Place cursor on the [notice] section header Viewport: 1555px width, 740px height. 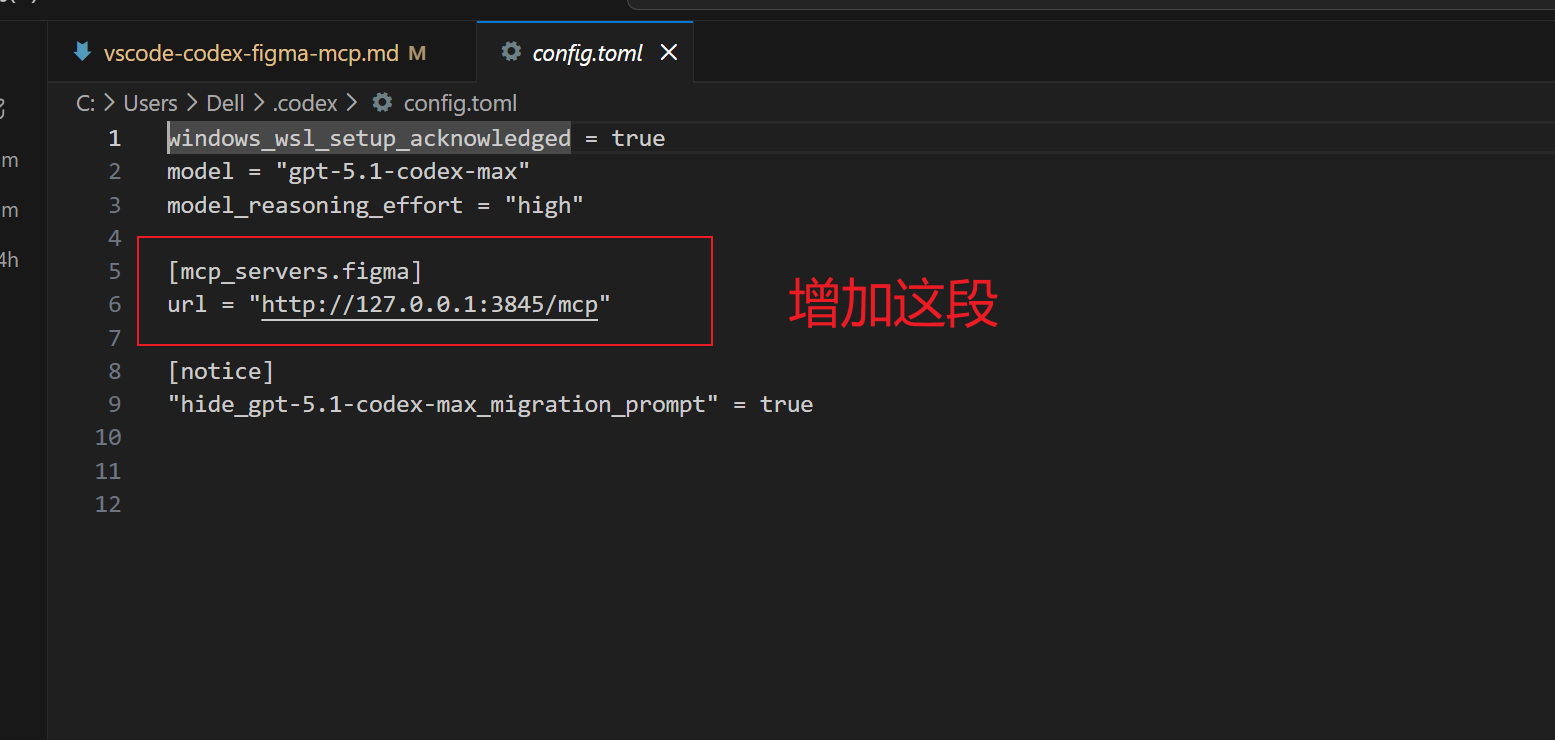tap(220, 371)
